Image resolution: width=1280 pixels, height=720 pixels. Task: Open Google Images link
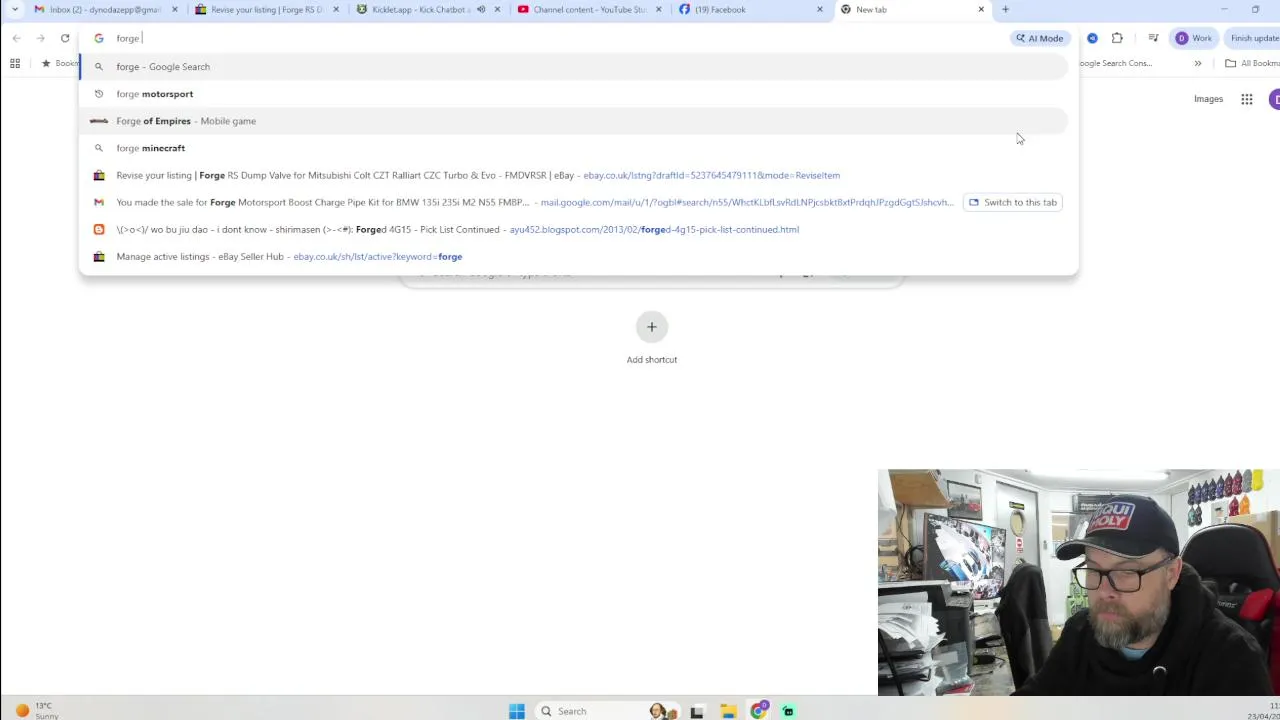tap(1208, 99)
